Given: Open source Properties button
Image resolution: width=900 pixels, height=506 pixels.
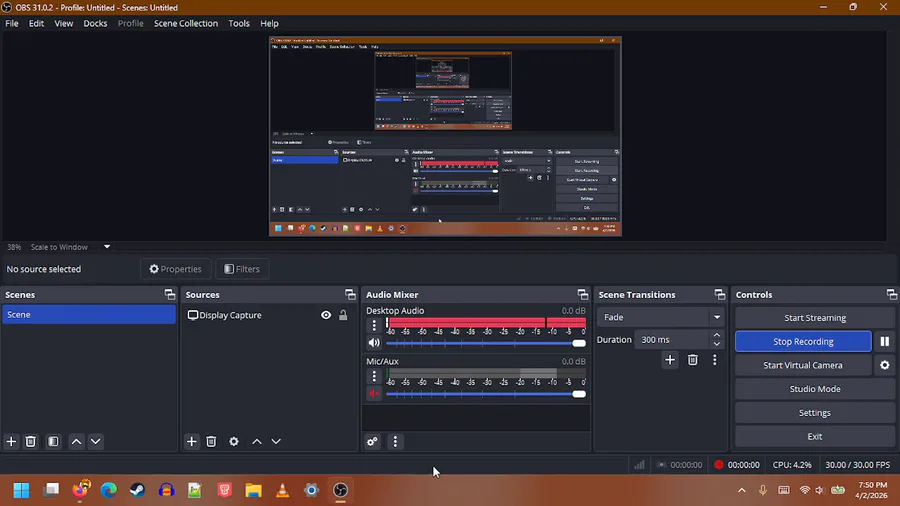Looking at the screenshot, I should (176, 268).
